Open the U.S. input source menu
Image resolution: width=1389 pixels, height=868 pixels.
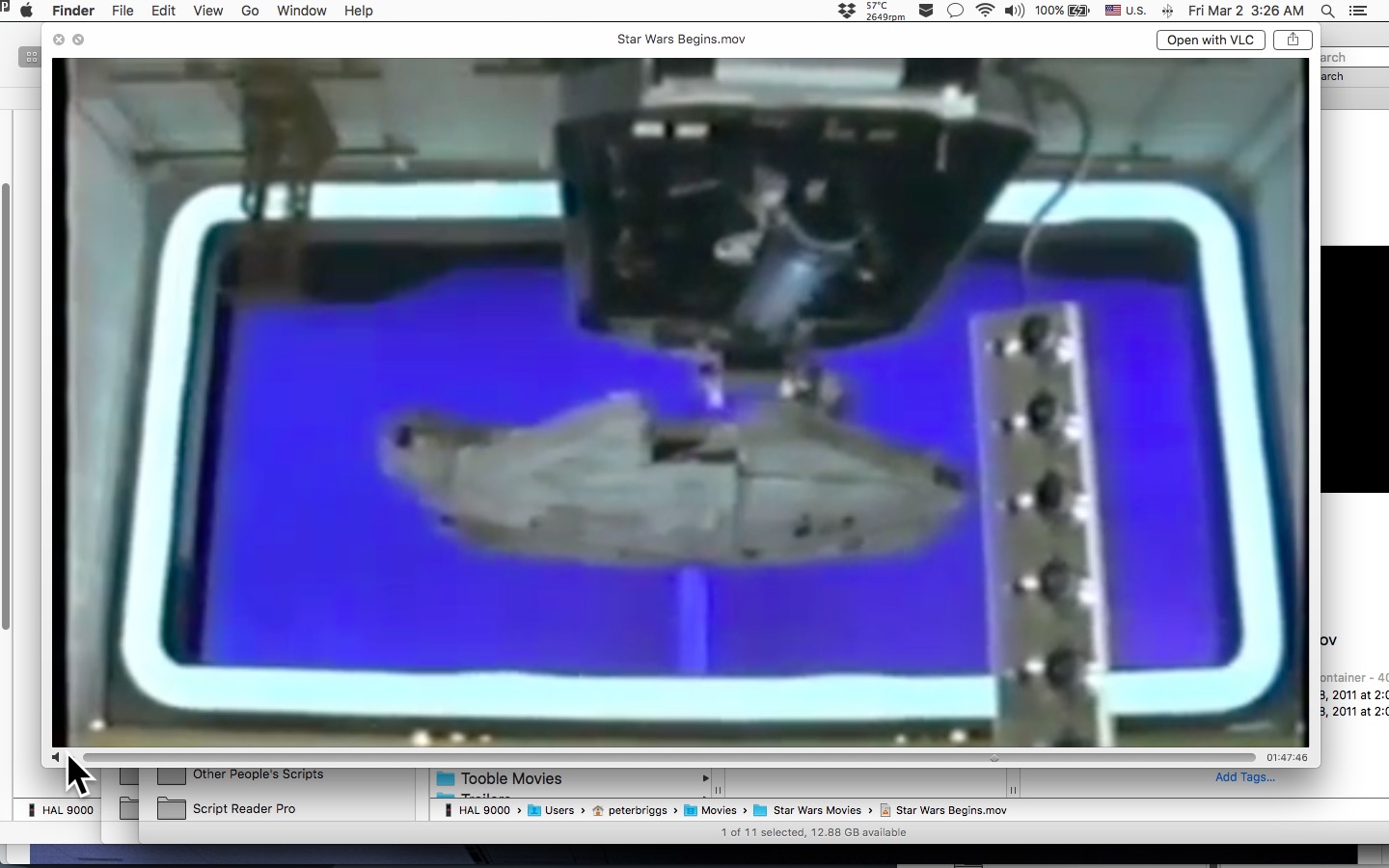[1126, 11]
